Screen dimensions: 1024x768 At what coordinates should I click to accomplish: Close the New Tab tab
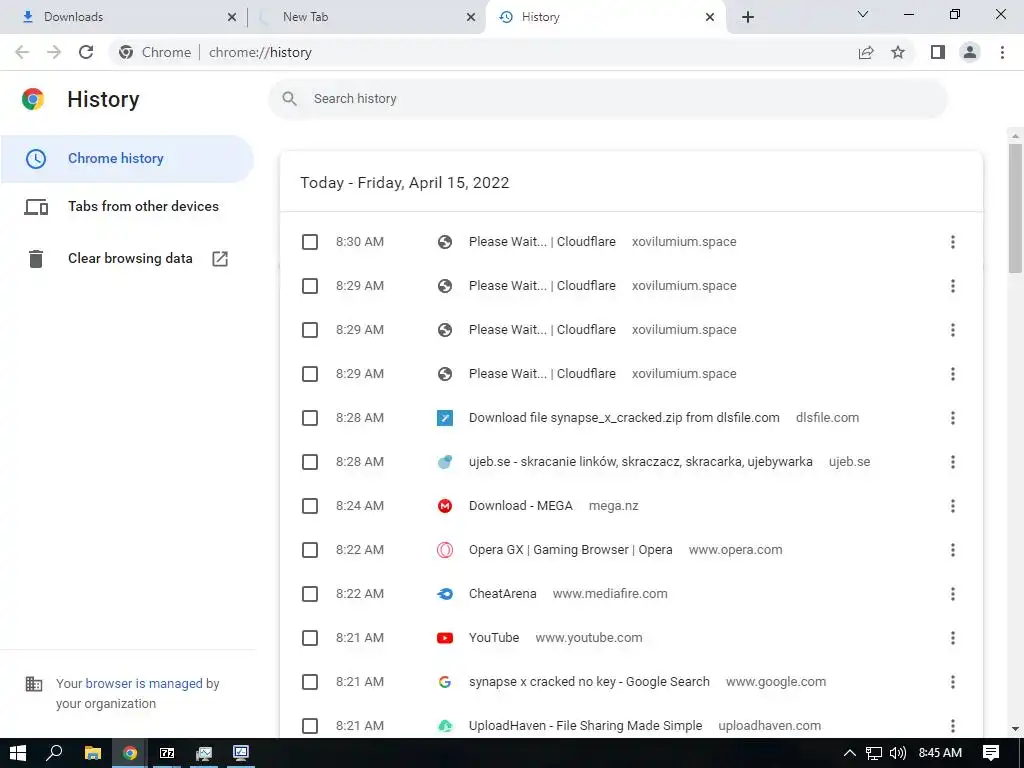pos(471,17)
